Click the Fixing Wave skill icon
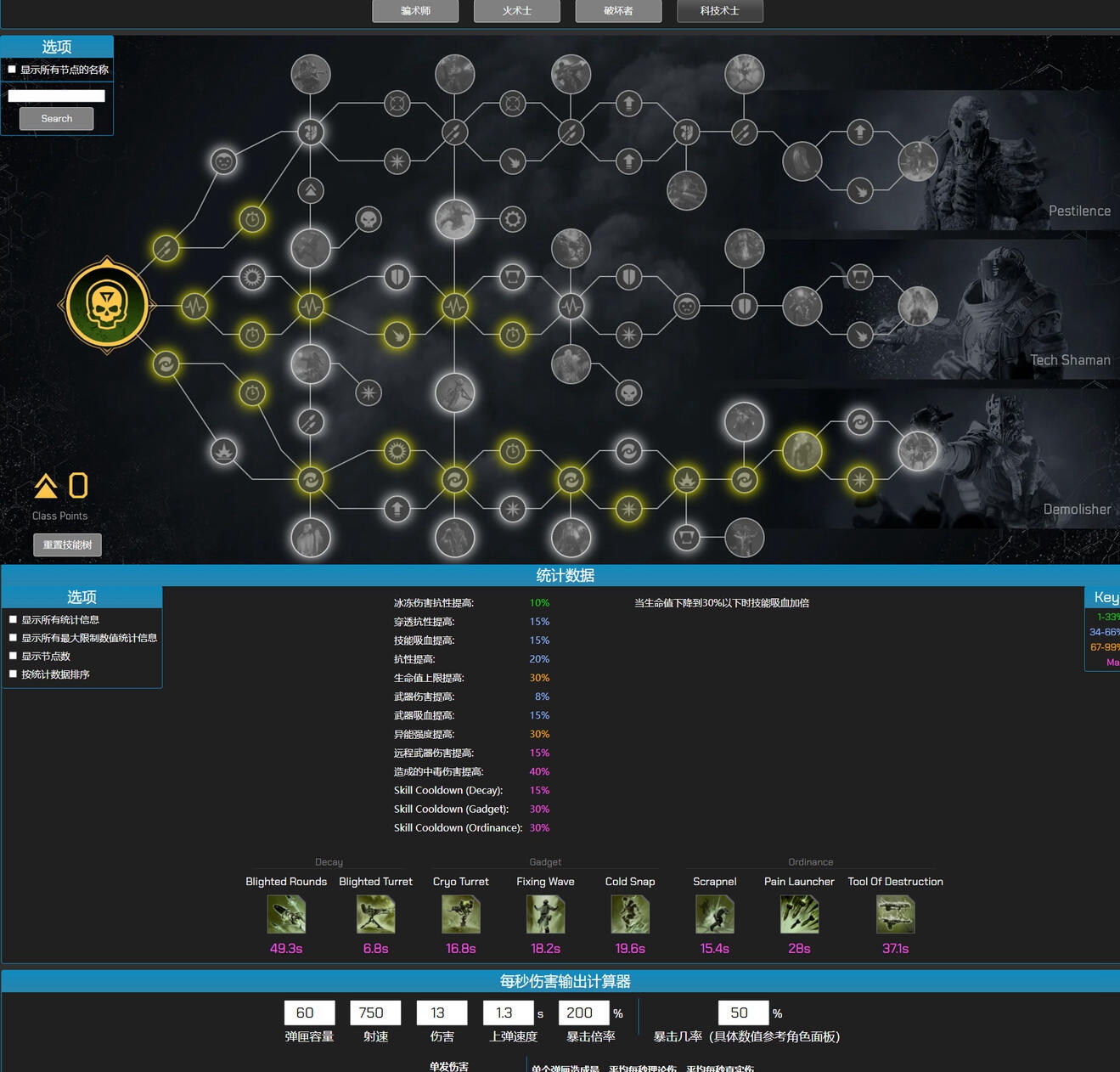The height and width of the screenshot is (1072, 1120). [545, 915]
